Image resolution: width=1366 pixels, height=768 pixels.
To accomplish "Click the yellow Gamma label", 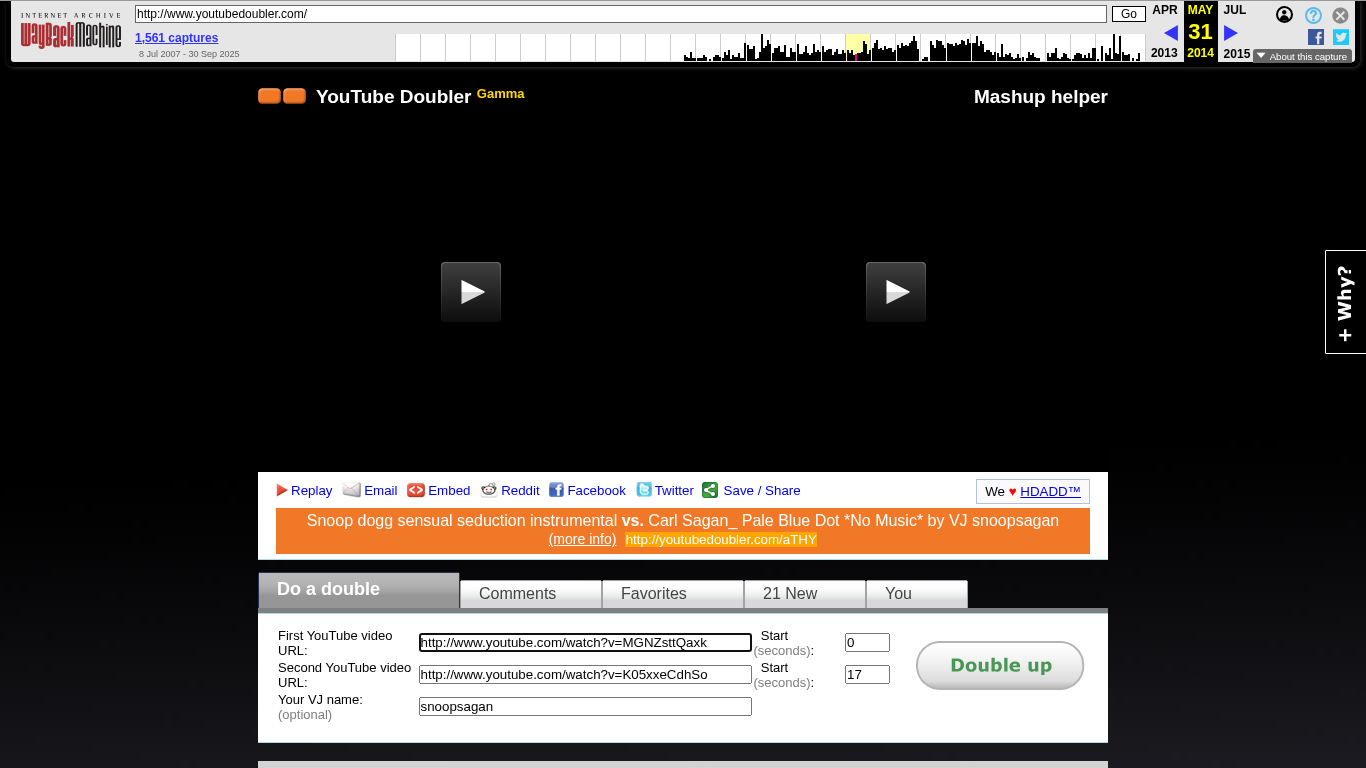I will [501, 93].
